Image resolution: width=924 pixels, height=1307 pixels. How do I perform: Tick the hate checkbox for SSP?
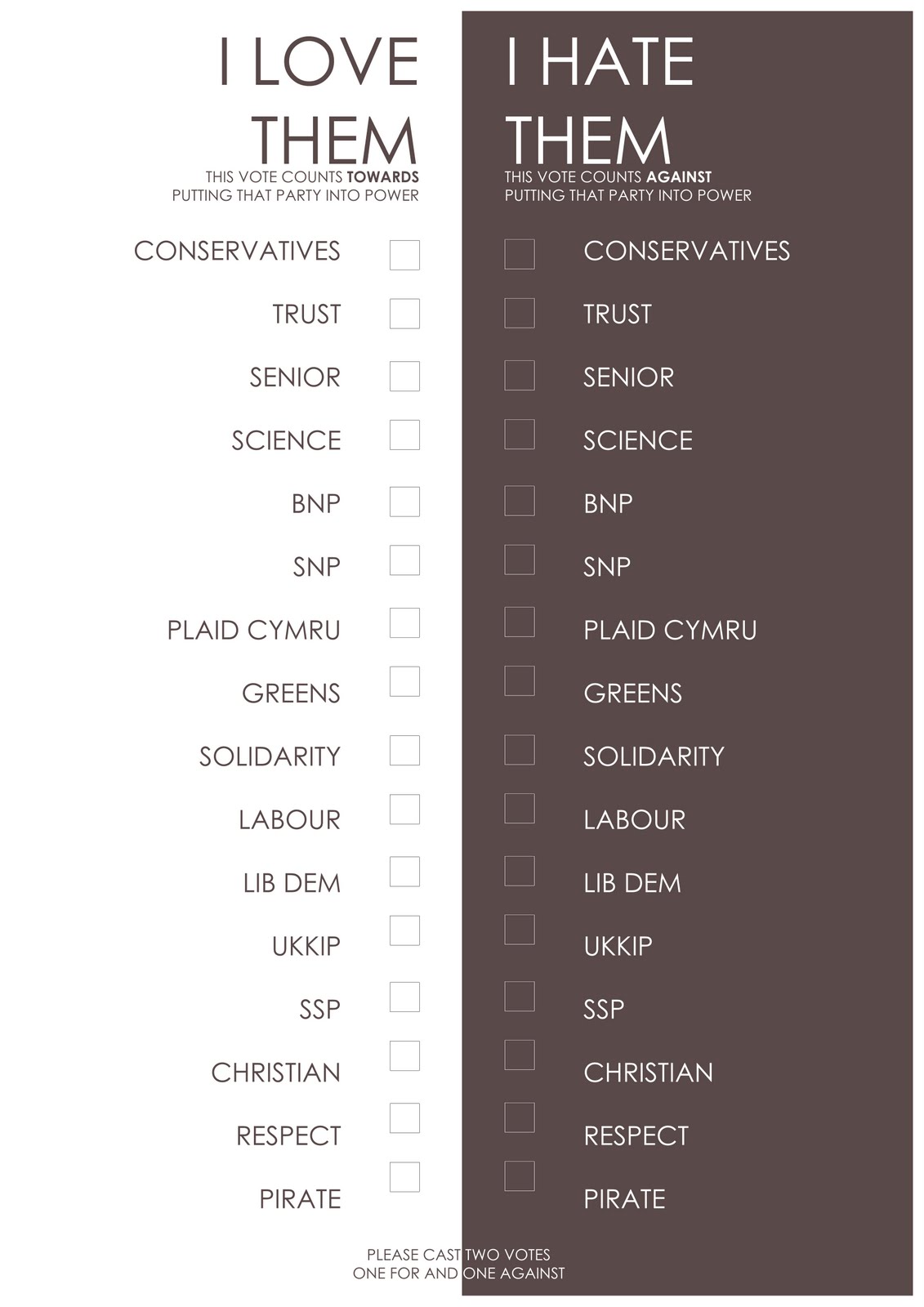click(520, 997)
